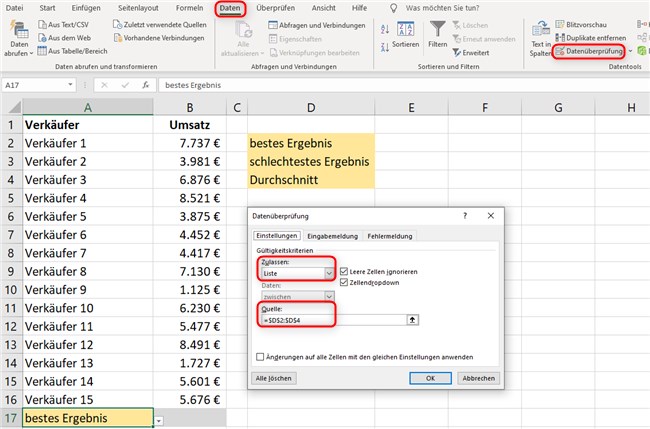Select cell 'schlechtestes Ergebnis'

(x=311, y=161)
